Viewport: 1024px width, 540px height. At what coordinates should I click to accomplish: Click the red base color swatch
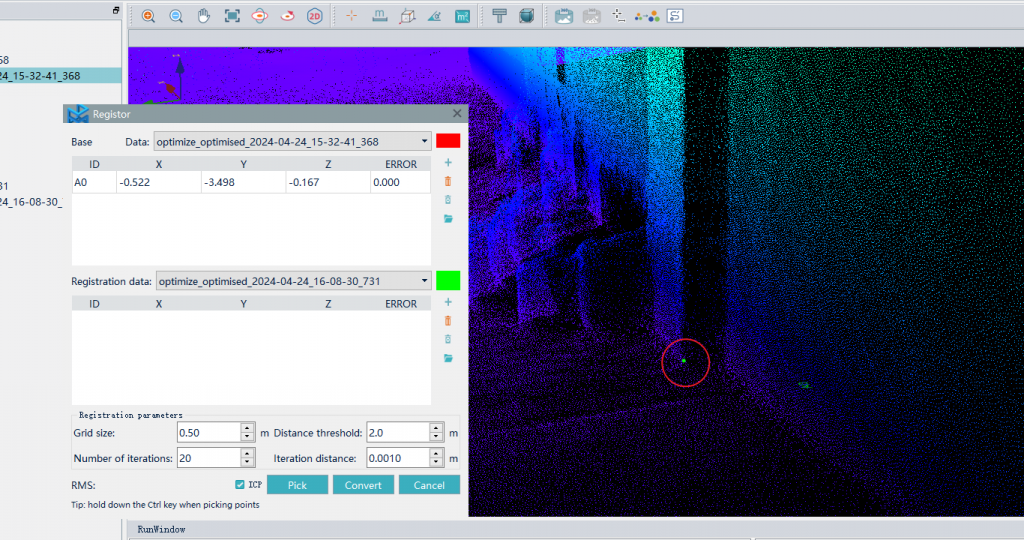point(448,142)
